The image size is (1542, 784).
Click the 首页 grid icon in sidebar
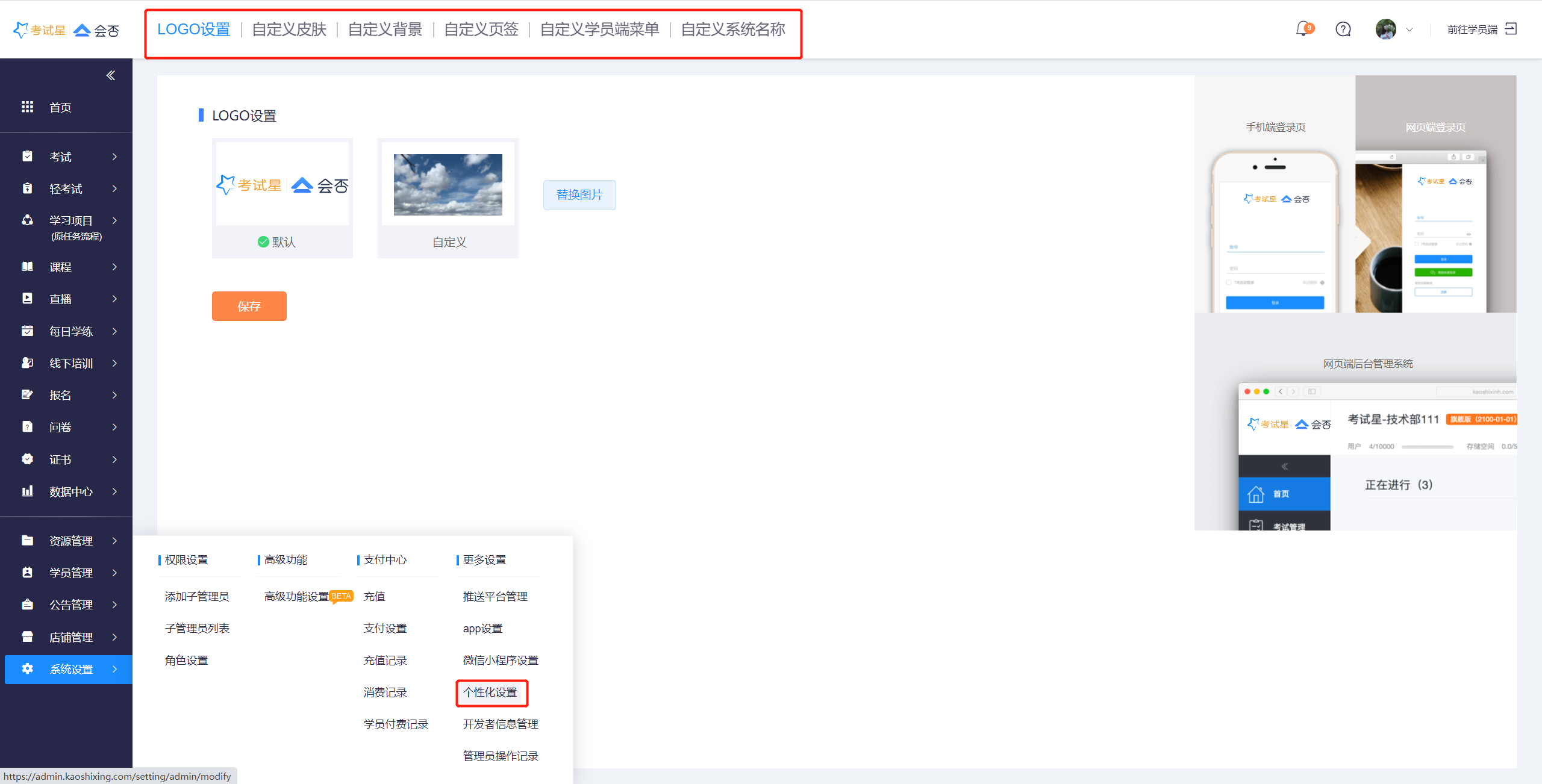[x=28, y=107]
